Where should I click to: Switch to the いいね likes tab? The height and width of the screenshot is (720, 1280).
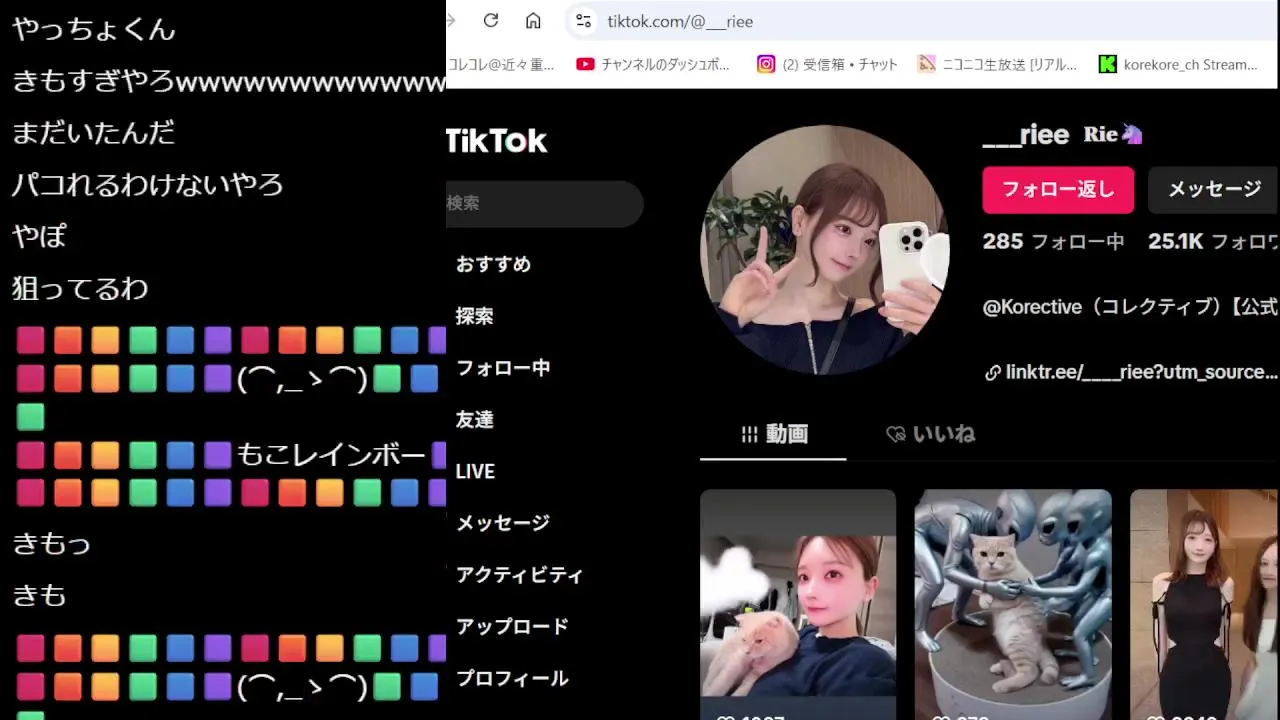click(930, 434)
